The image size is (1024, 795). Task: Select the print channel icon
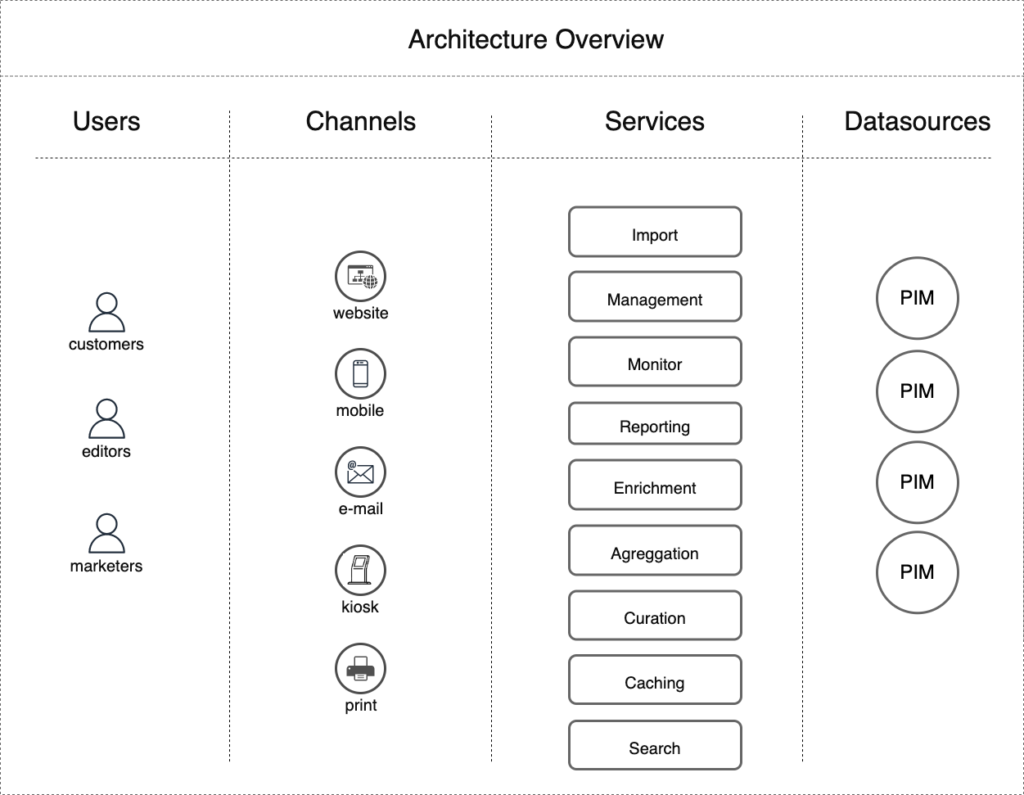(x=360, y=669)
